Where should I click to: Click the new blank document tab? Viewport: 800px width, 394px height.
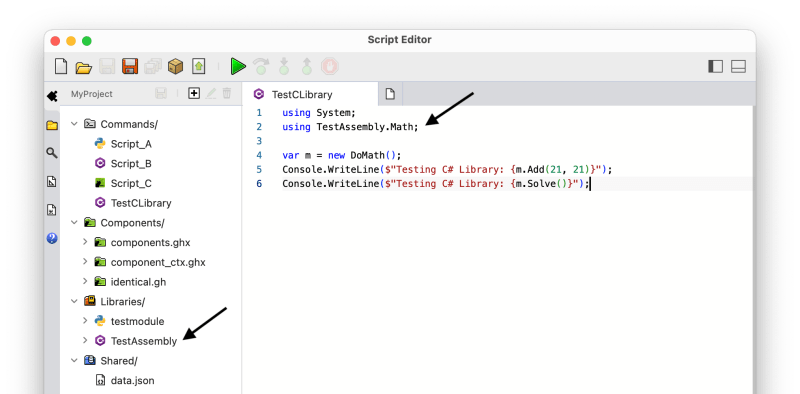390,94
